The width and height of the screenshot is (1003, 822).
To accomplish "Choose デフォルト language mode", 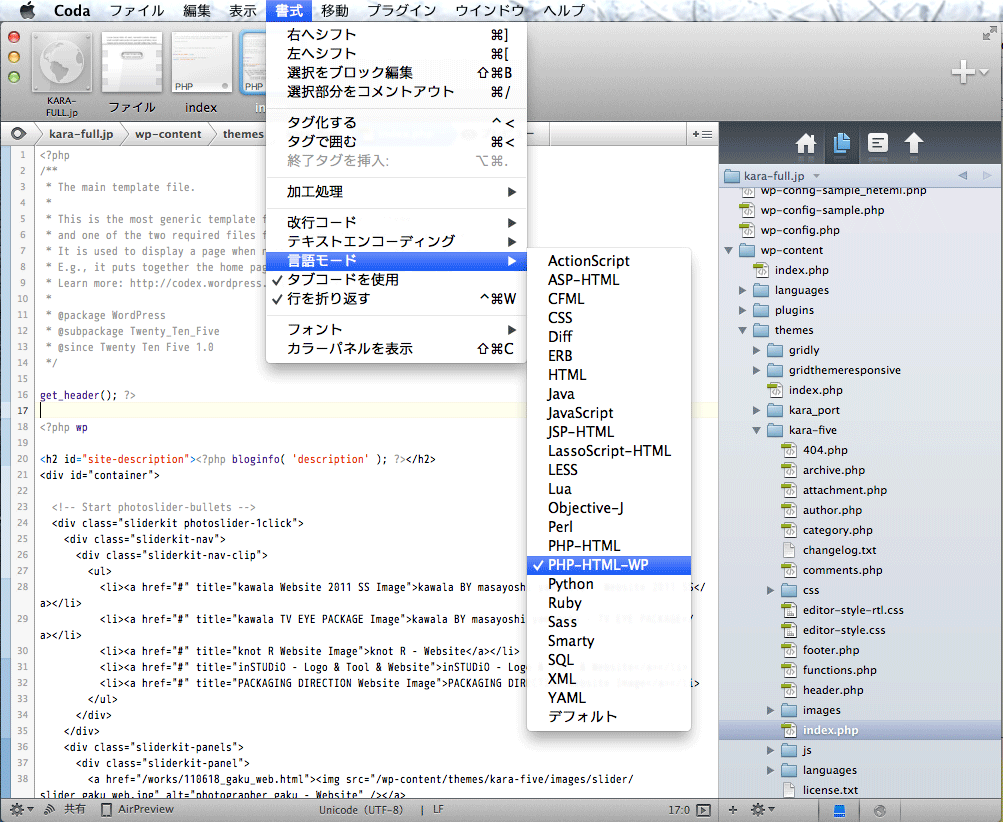I will point(608,716).
